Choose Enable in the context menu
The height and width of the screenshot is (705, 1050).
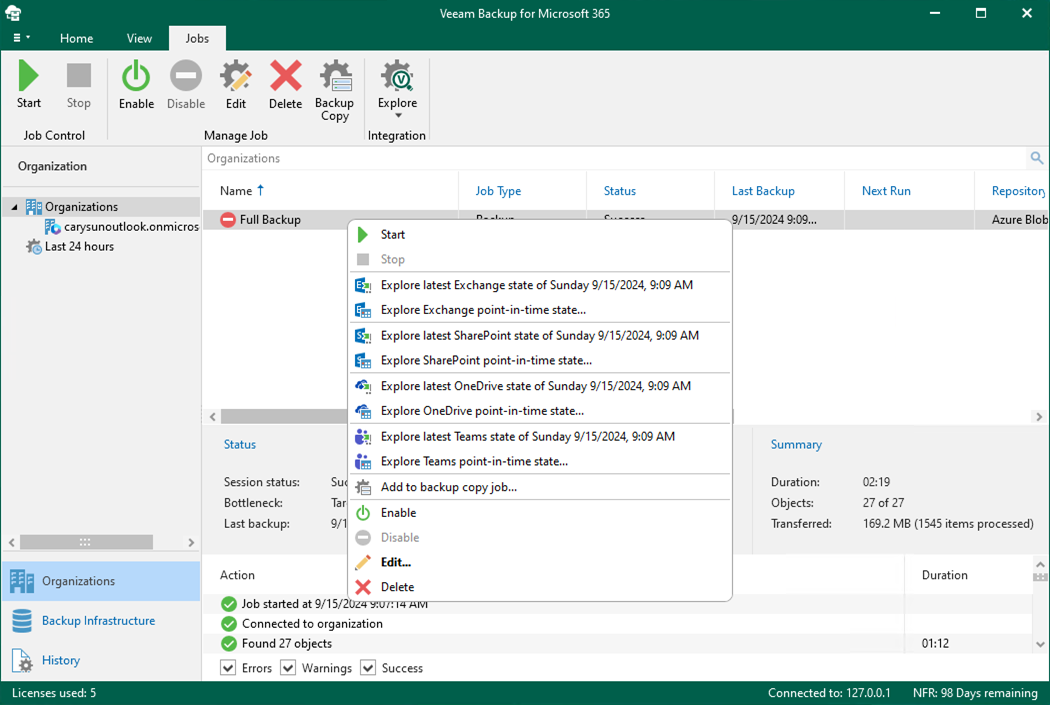click(x=540, y=513)
